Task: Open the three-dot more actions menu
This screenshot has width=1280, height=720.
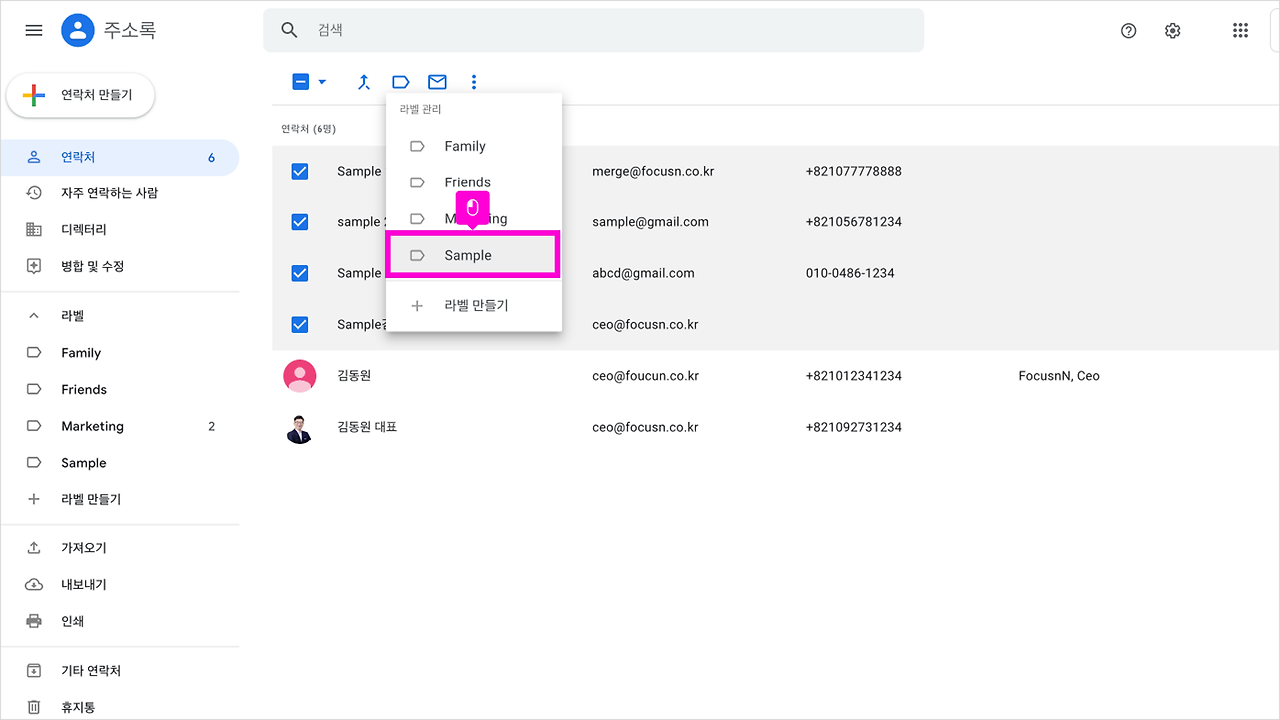Action: (x=474, y=82)
